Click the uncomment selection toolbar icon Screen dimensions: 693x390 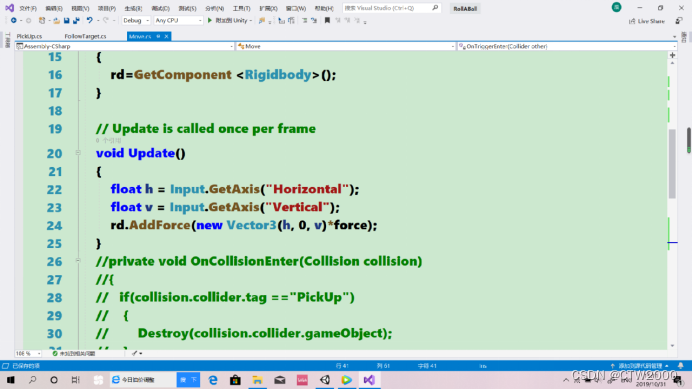pyautogui.click(x=314, y=20)
